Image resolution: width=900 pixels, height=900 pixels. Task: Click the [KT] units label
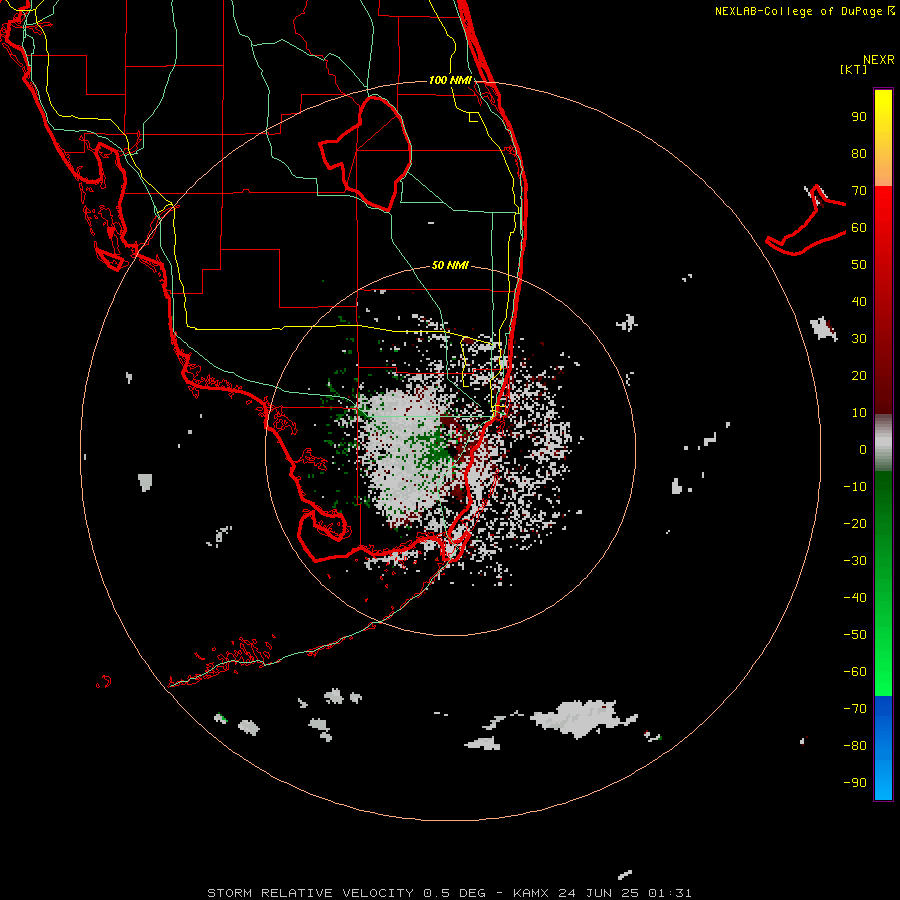pos(853,69)
